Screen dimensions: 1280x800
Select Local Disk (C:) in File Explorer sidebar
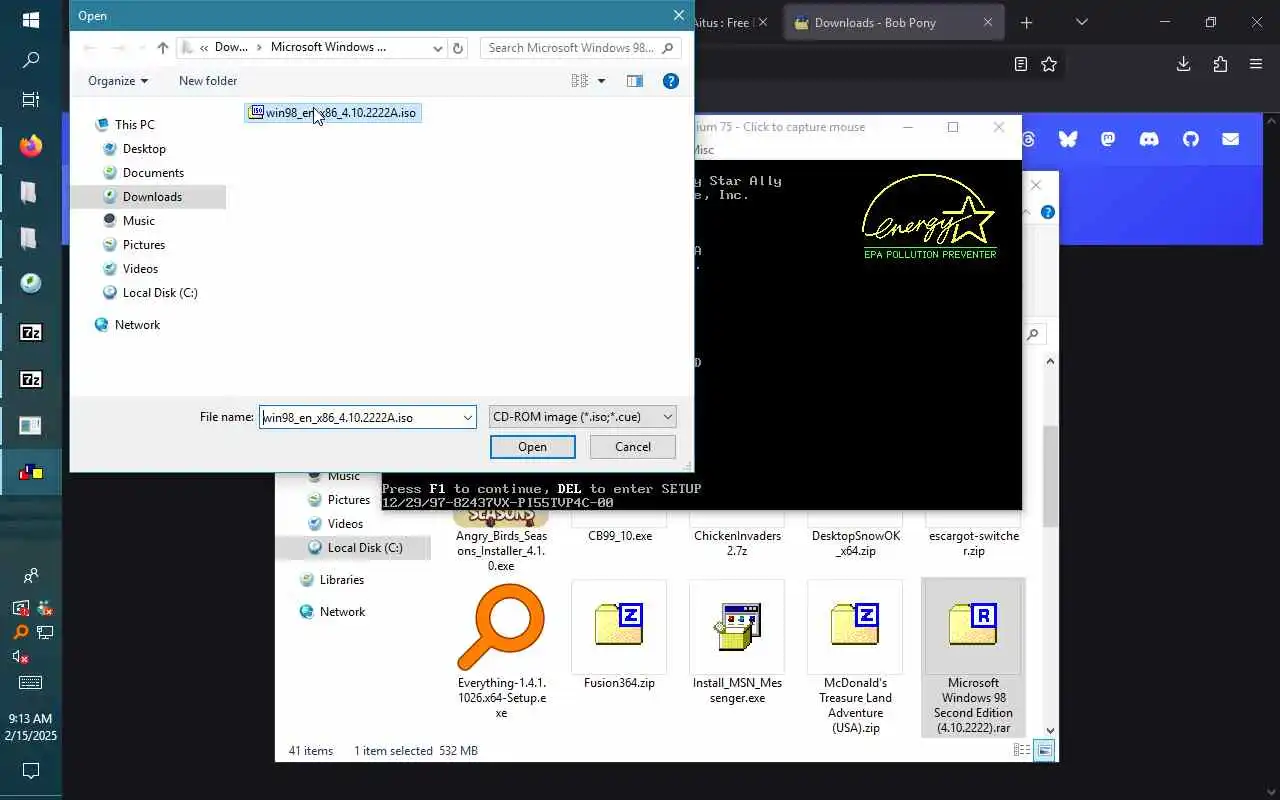(x=365, y=548)
